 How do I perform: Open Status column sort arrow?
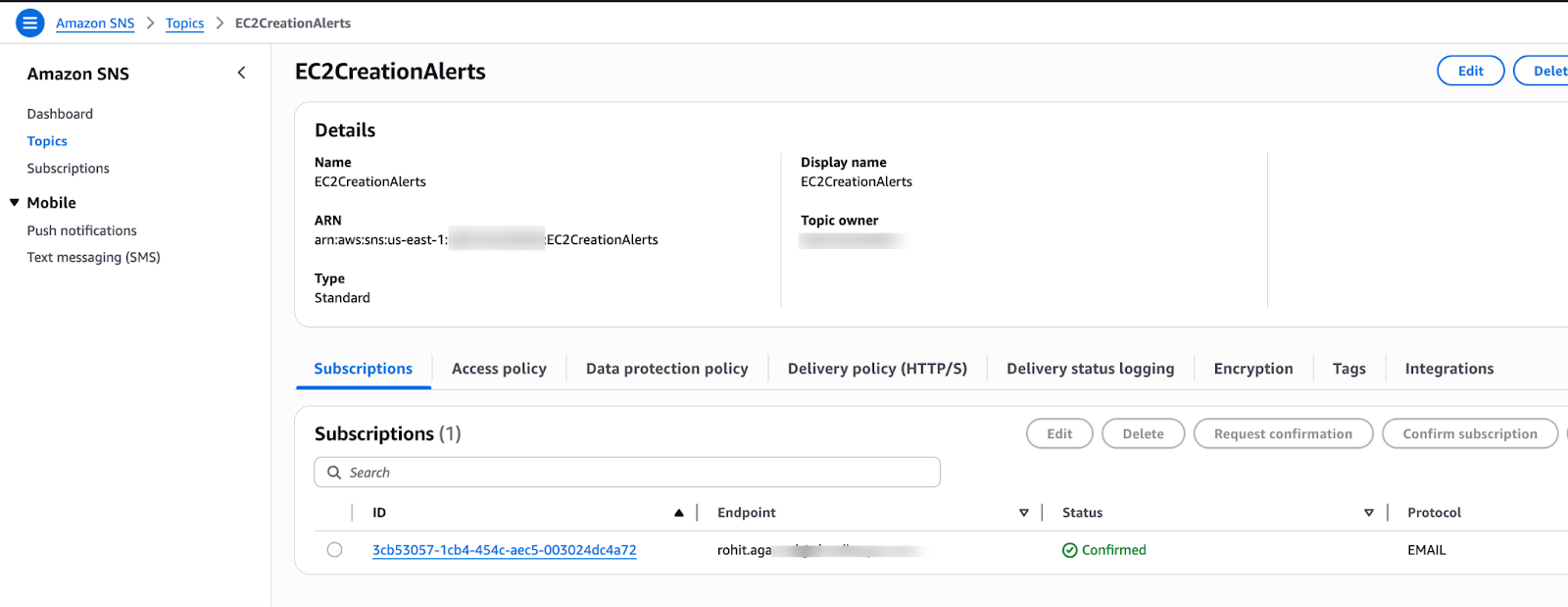click(x=1369, y=513)
